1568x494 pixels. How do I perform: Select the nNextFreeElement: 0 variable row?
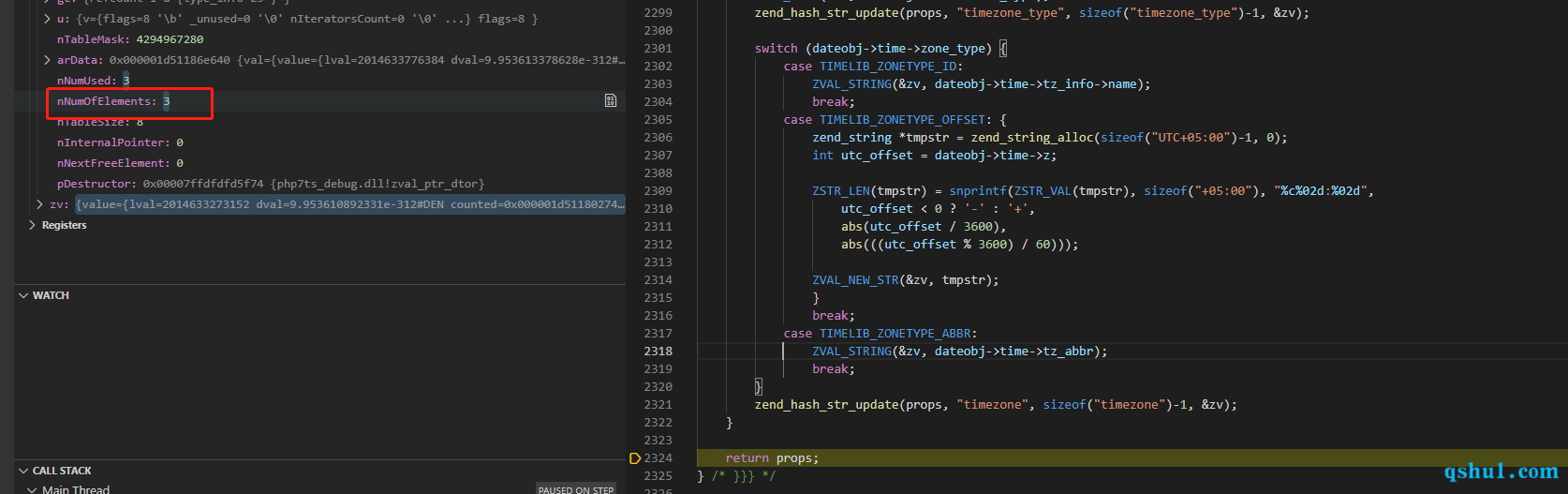[x=319, y=163]
